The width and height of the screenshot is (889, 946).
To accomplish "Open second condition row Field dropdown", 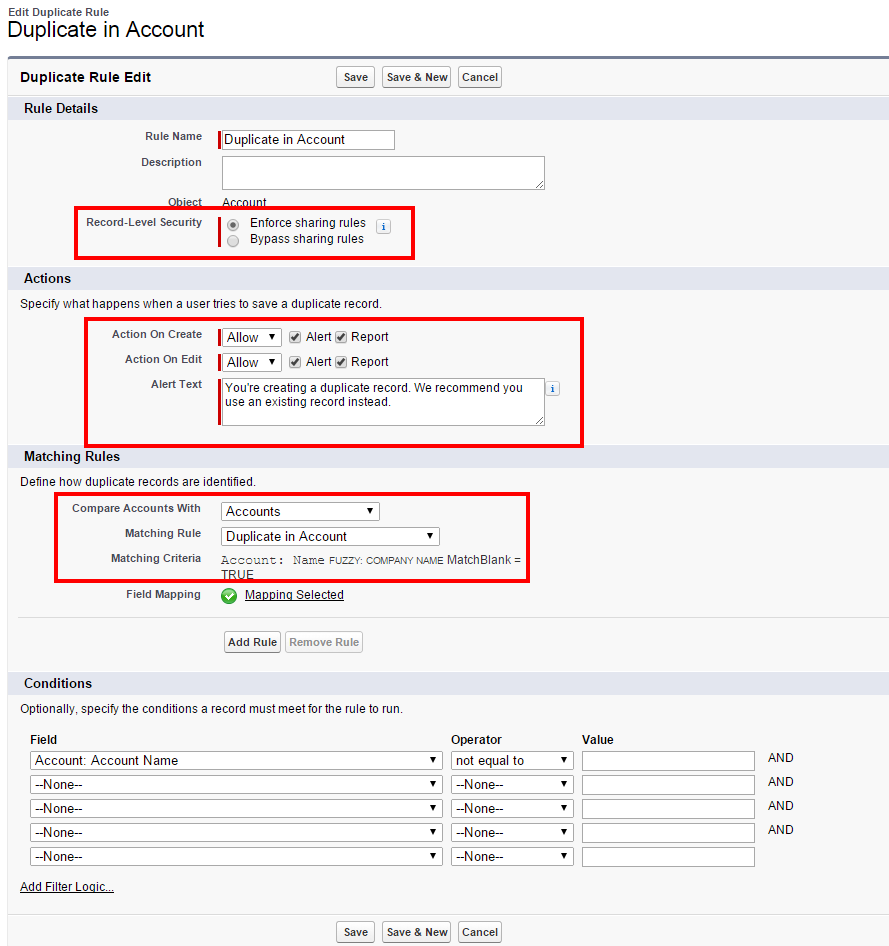I will coord(236,785).
